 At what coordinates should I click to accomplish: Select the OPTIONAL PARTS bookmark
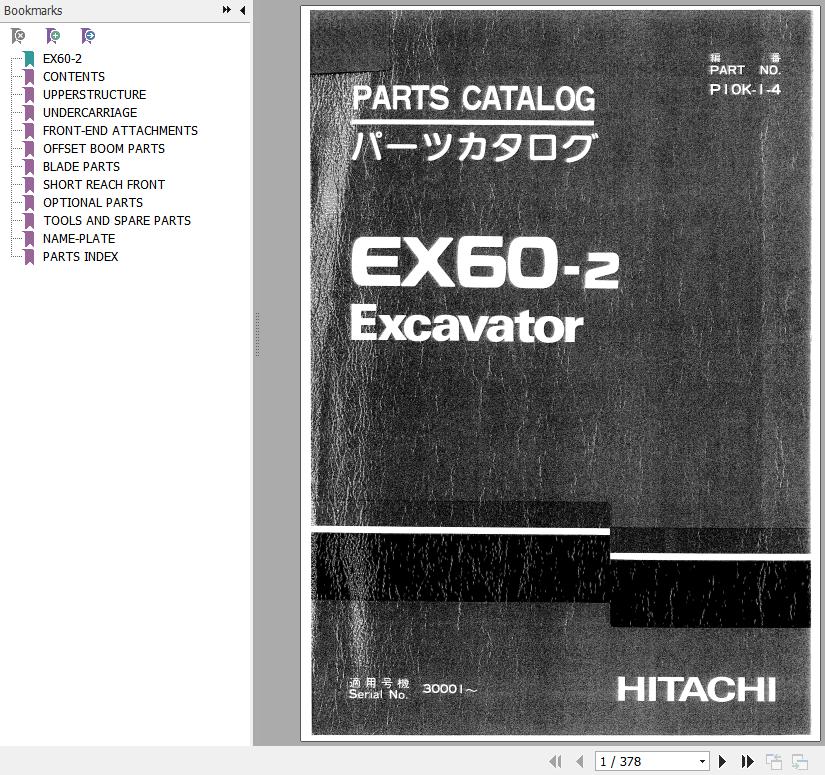93,203
